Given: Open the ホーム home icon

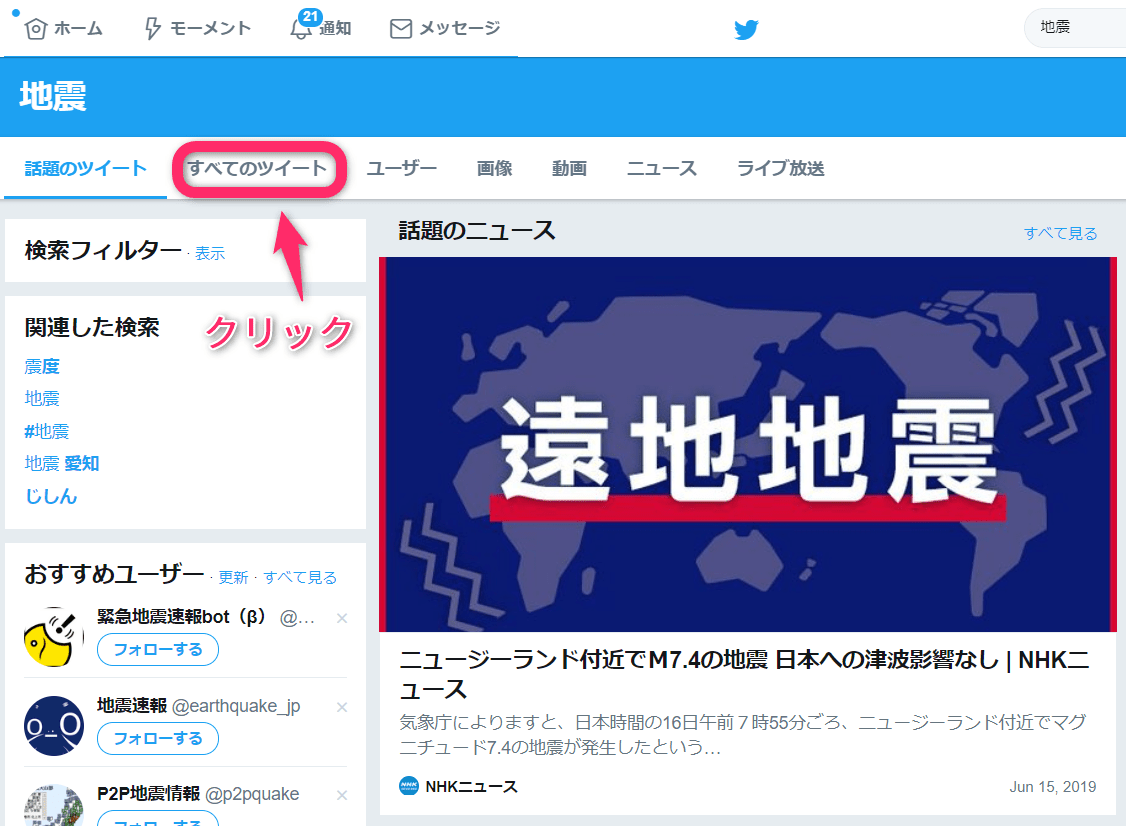Looking at the screenshot, I should 35,29.
